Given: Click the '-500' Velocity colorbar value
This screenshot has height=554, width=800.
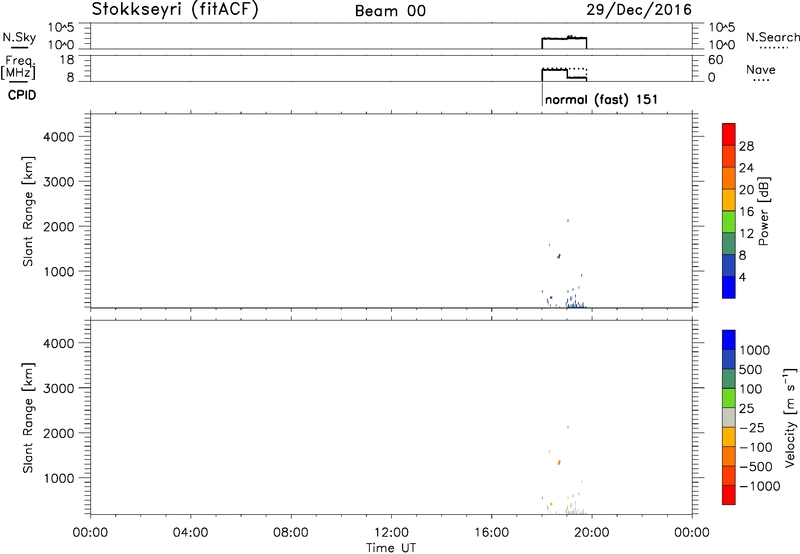Looking at the screenshot, I should click(x=756, y=466).
